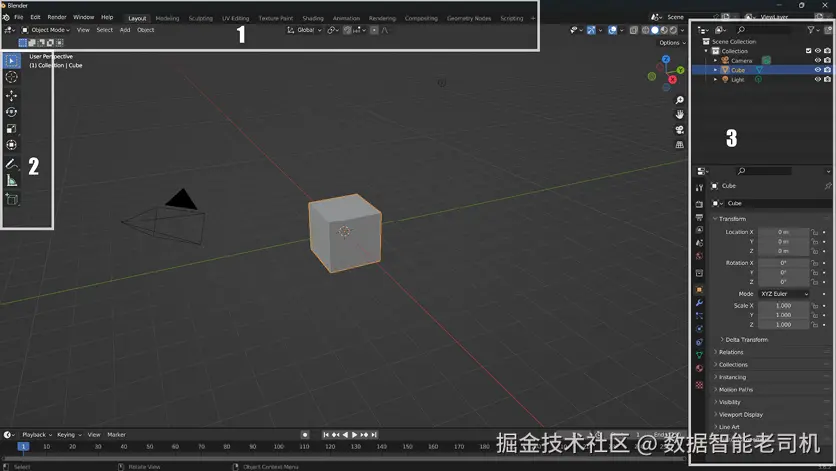Select the Add Cube tool
This screenshot has height=471, width=836.
[12, 199]
